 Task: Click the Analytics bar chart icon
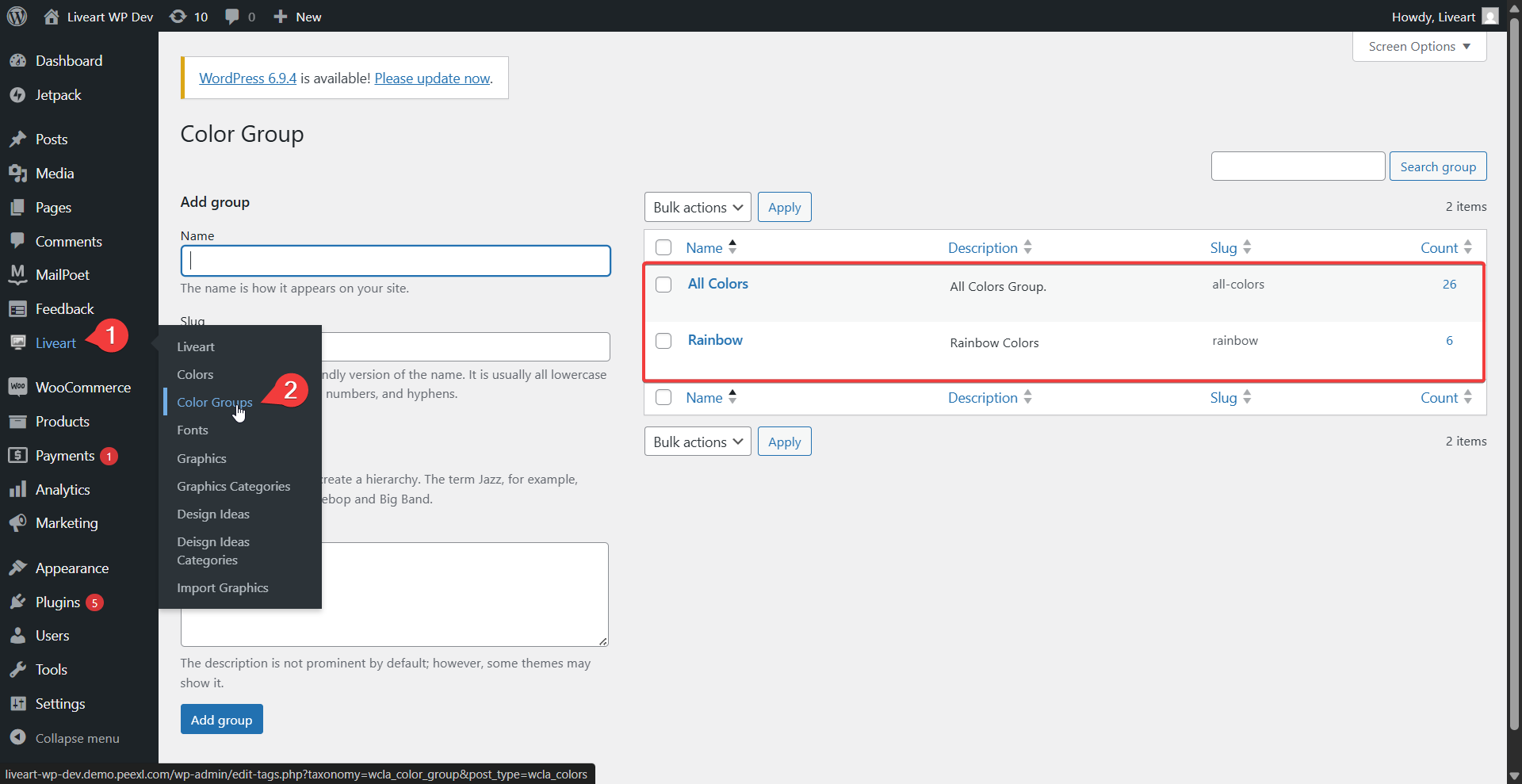(17, 490)
